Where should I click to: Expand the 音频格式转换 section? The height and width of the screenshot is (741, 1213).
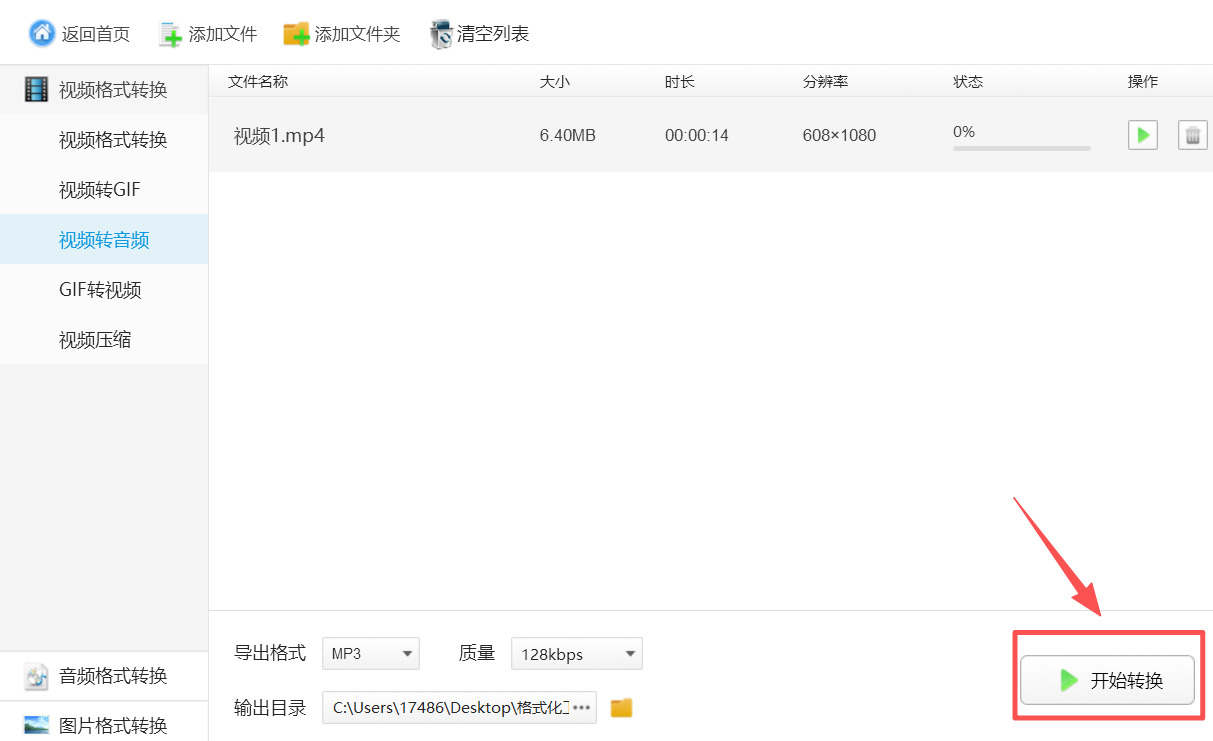tap(104, 676)
